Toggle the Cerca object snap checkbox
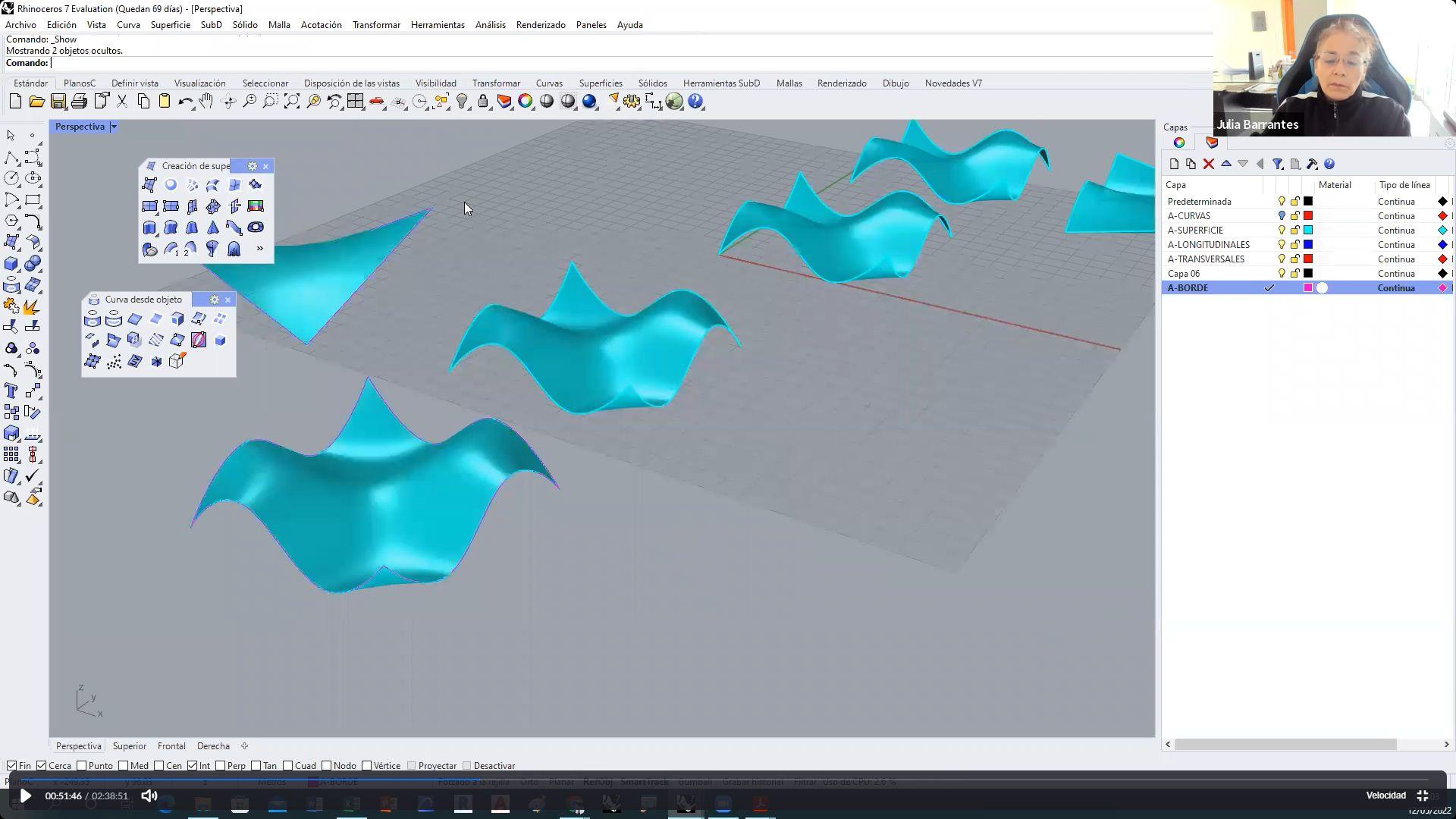The image size is (1456, 819). tap(42, 766)
